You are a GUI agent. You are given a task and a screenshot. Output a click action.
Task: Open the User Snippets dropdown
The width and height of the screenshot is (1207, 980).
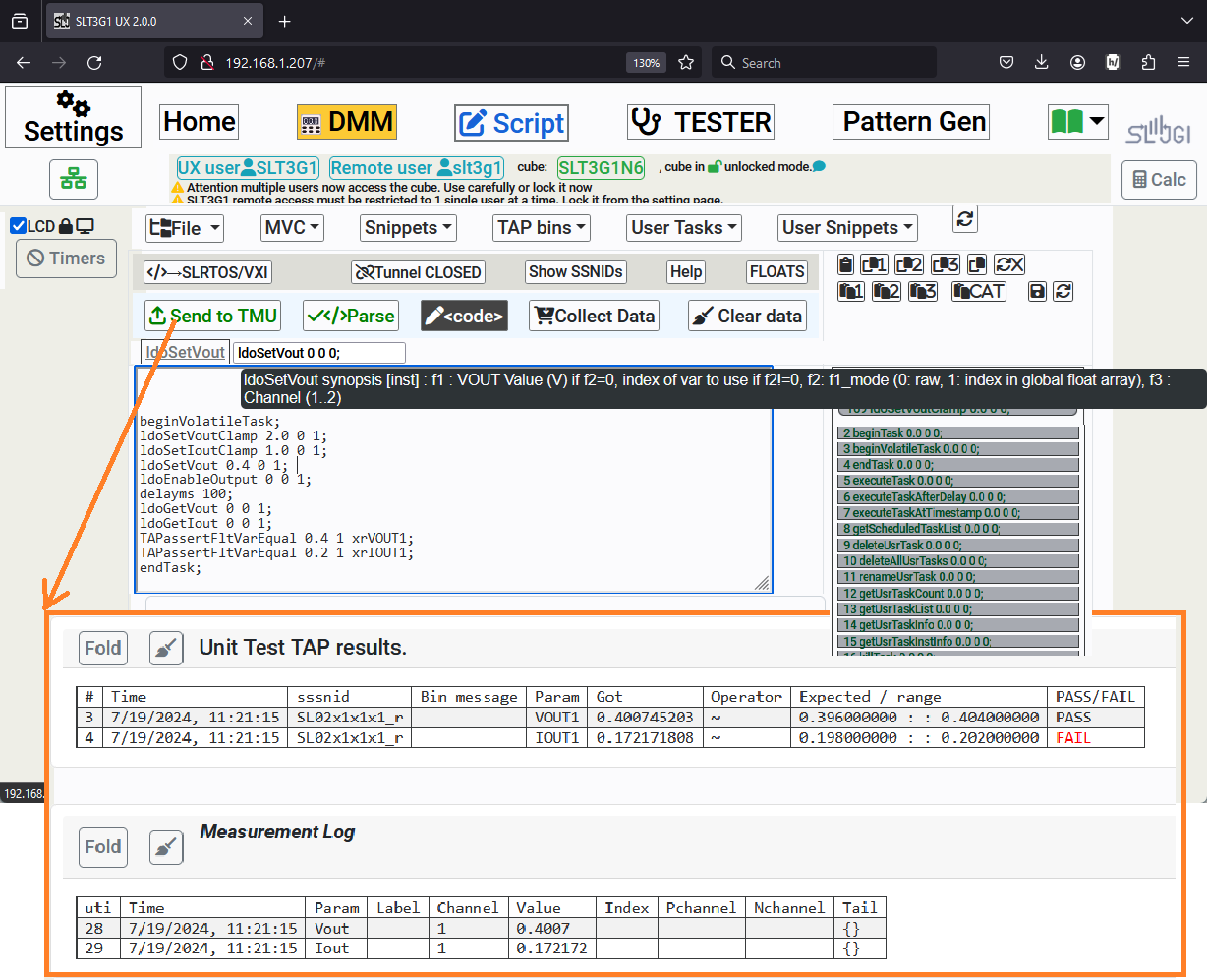coord(847,228)
